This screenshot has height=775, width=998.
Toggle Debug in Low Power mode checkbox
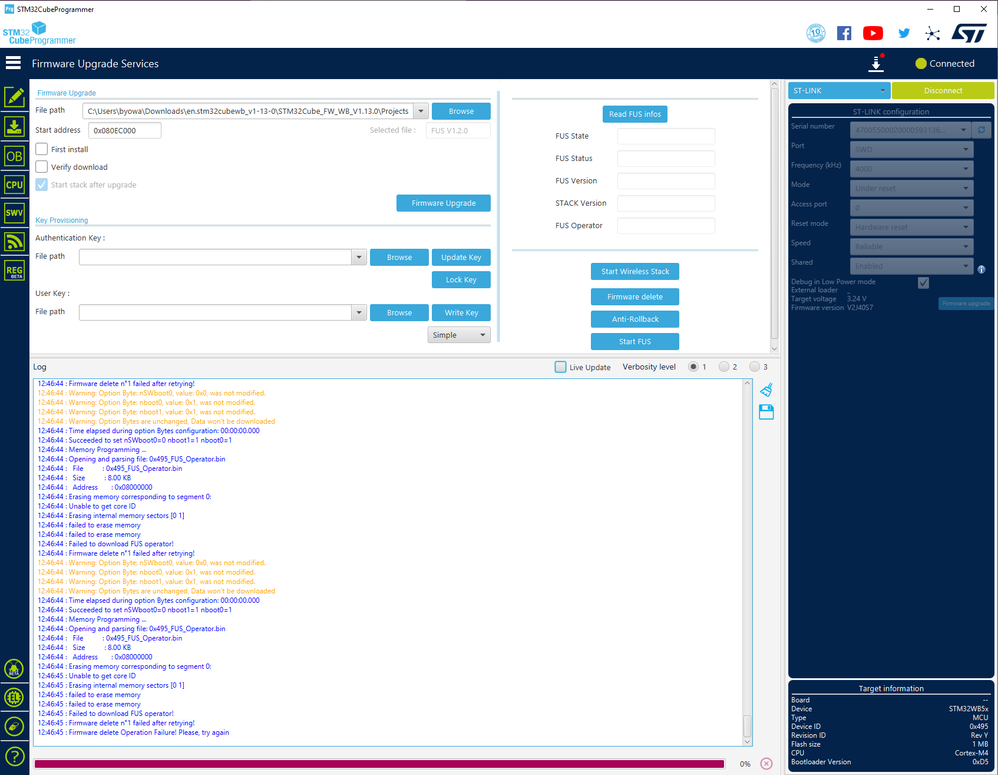tap(923, 283)
